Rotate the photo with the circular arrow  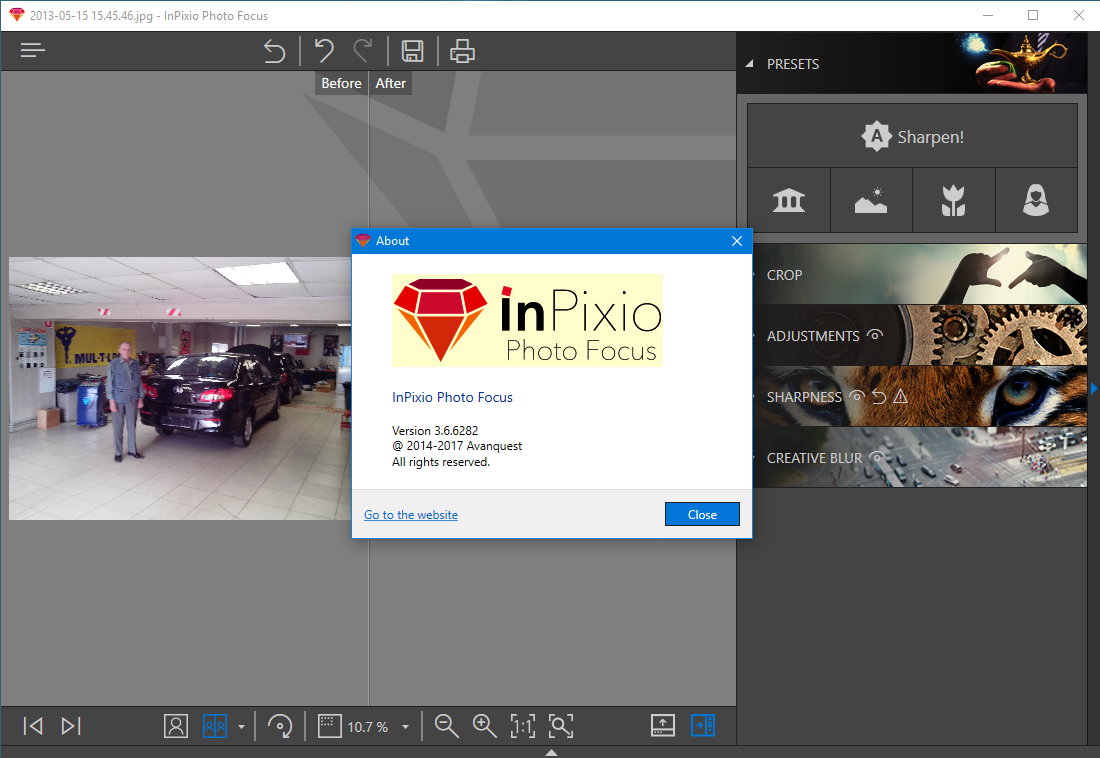coord(280,726)
